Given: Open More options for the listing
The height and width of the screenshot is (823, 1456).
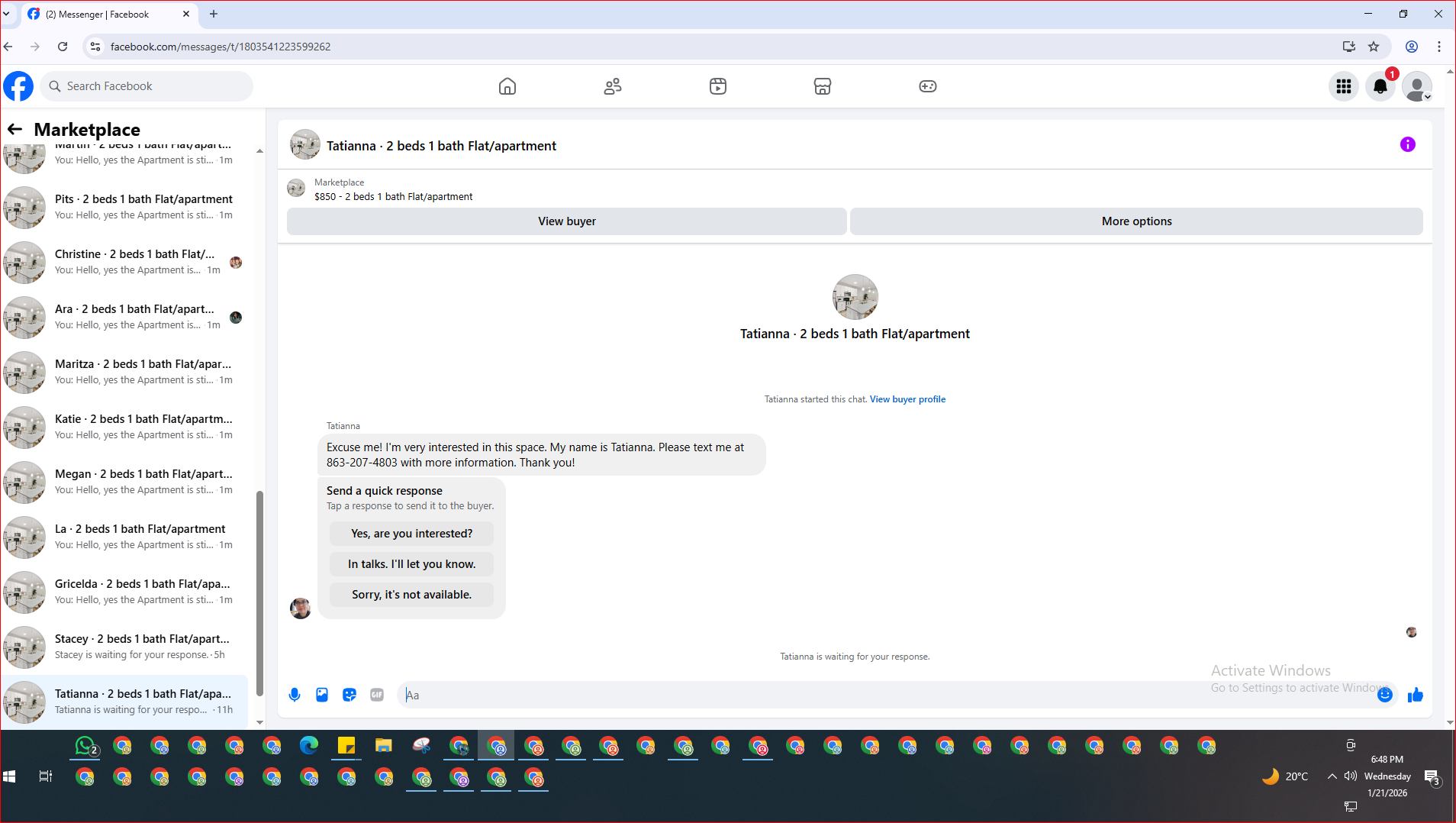Looking at the screenshot, I should (x=1136, y=221).
